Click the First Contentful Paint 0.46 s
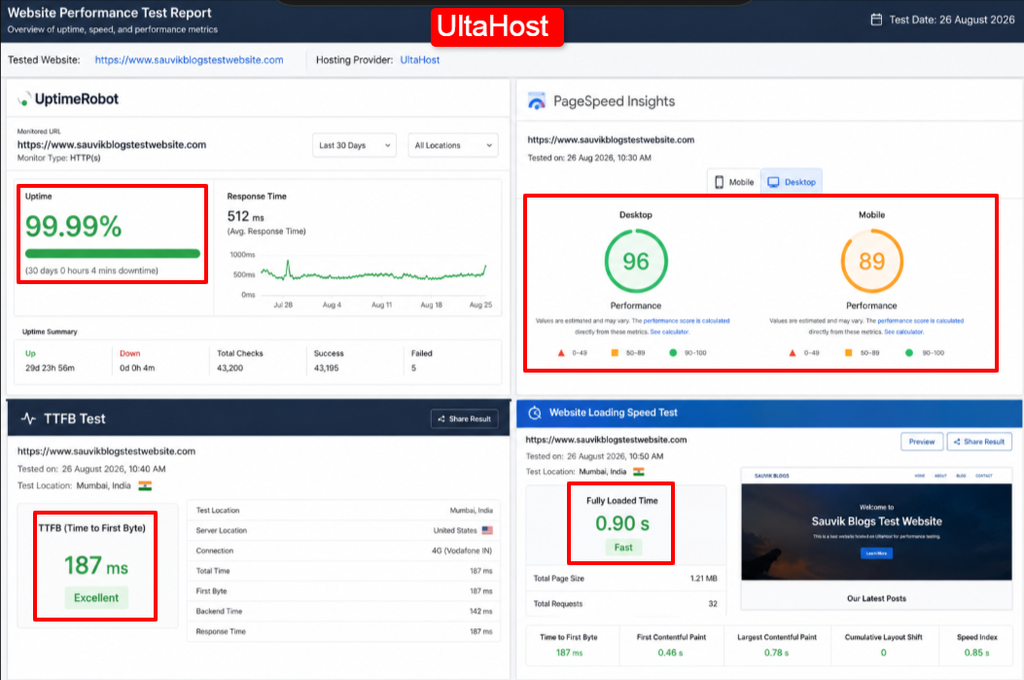This screenshot has width=1024, height=680. [670, 653]
